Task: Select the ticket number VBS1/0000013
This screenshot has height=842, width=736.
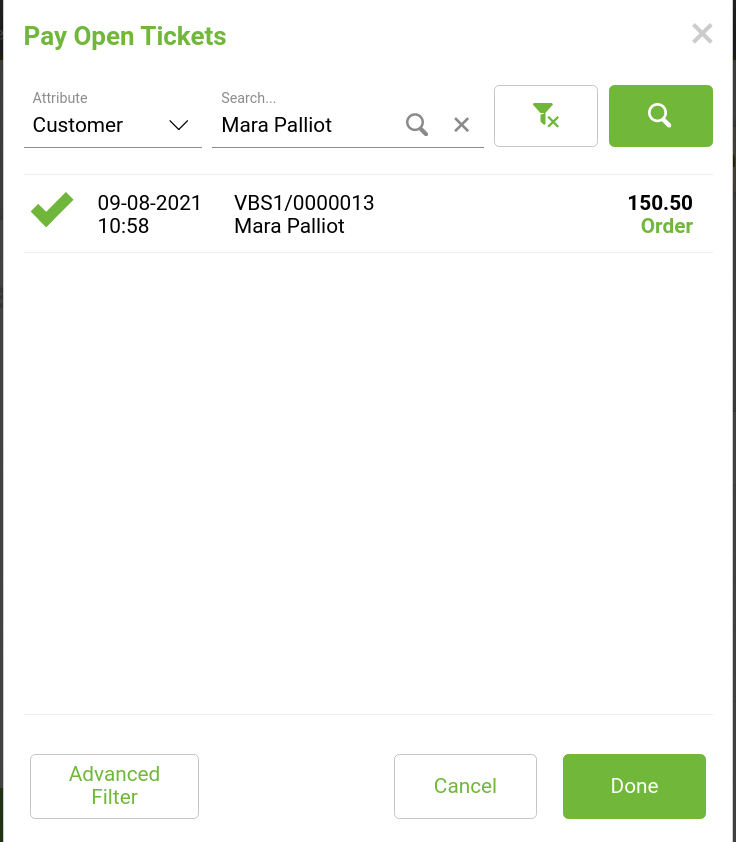Action: [304, 203]
